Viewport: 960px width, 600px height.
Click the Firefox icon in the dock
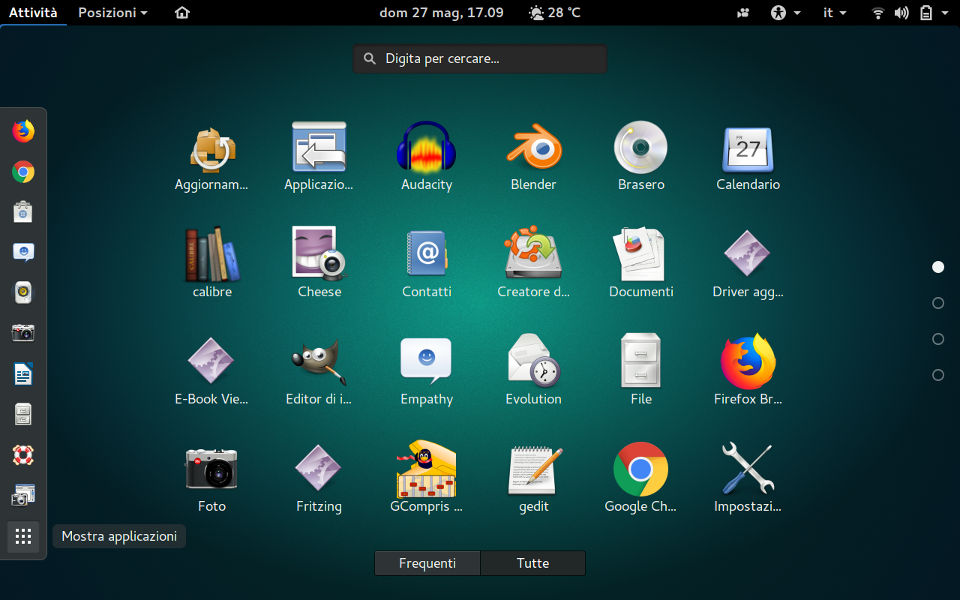23,131
